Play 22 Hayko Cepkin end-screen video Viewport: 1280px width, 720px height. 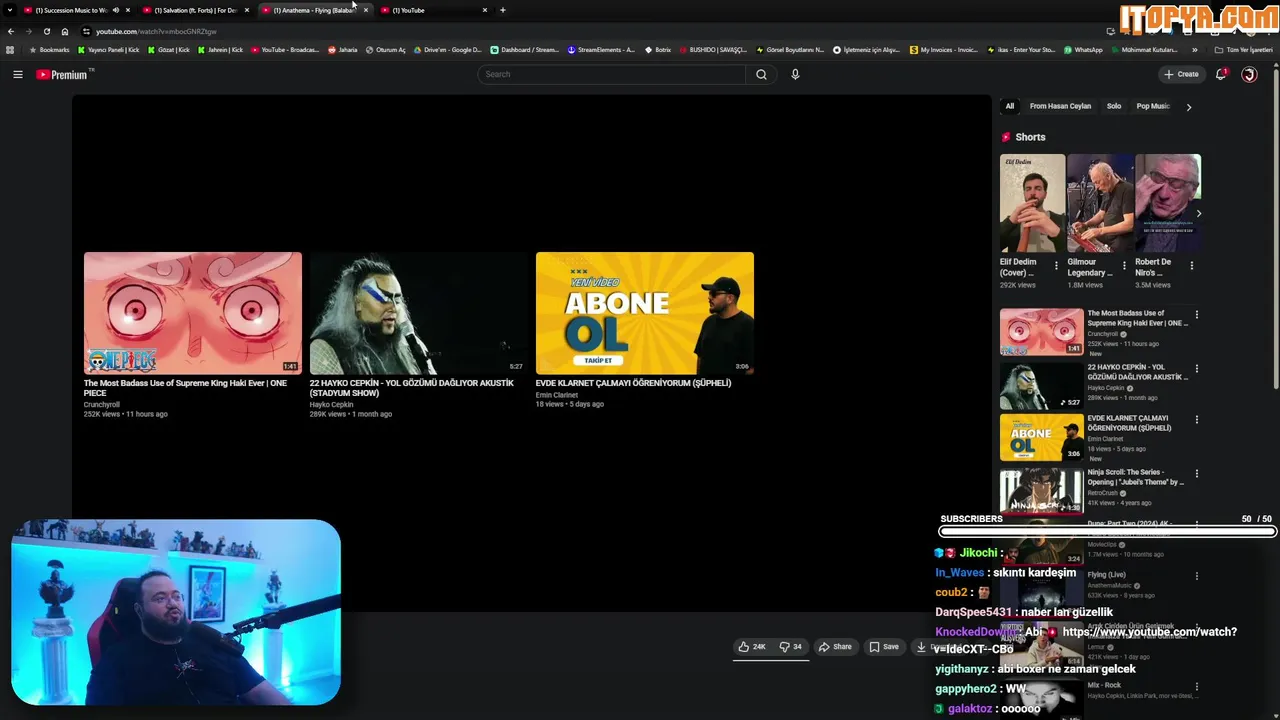419,313
